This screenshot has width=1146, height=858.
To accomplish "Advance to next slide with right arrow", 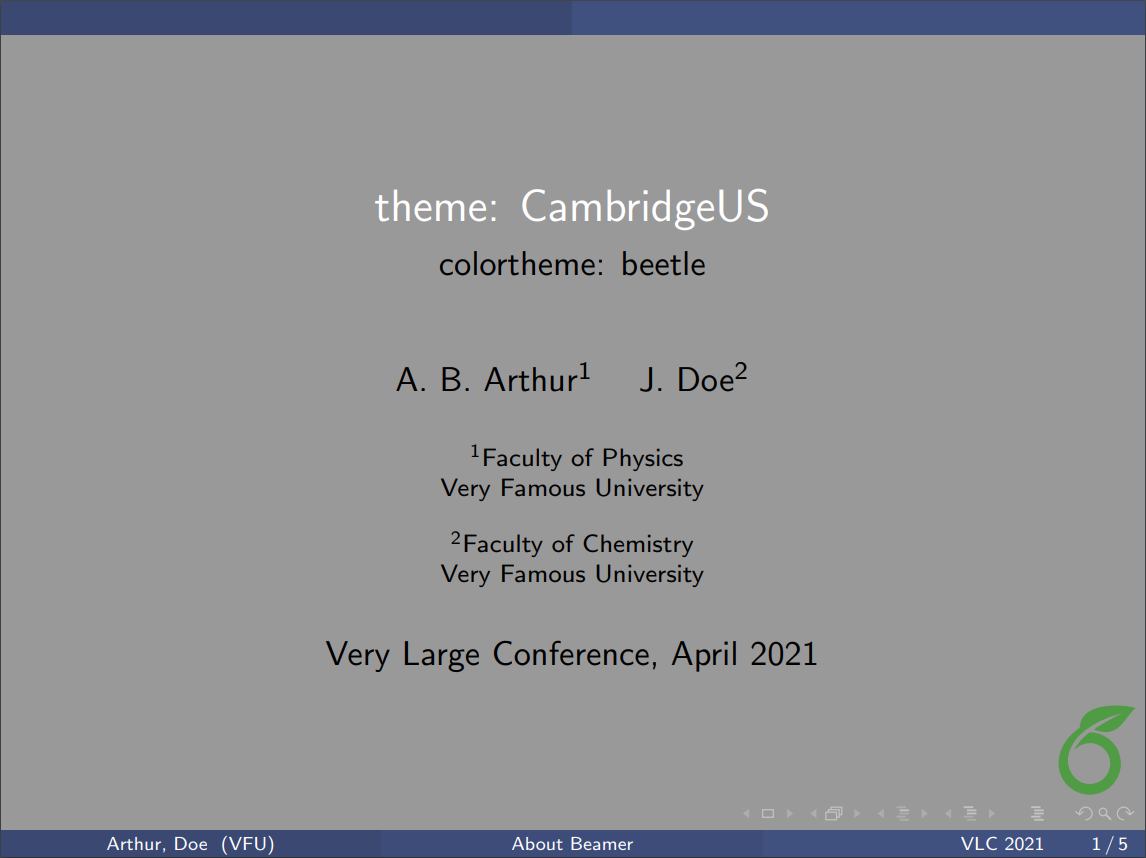I will point(790,813).
